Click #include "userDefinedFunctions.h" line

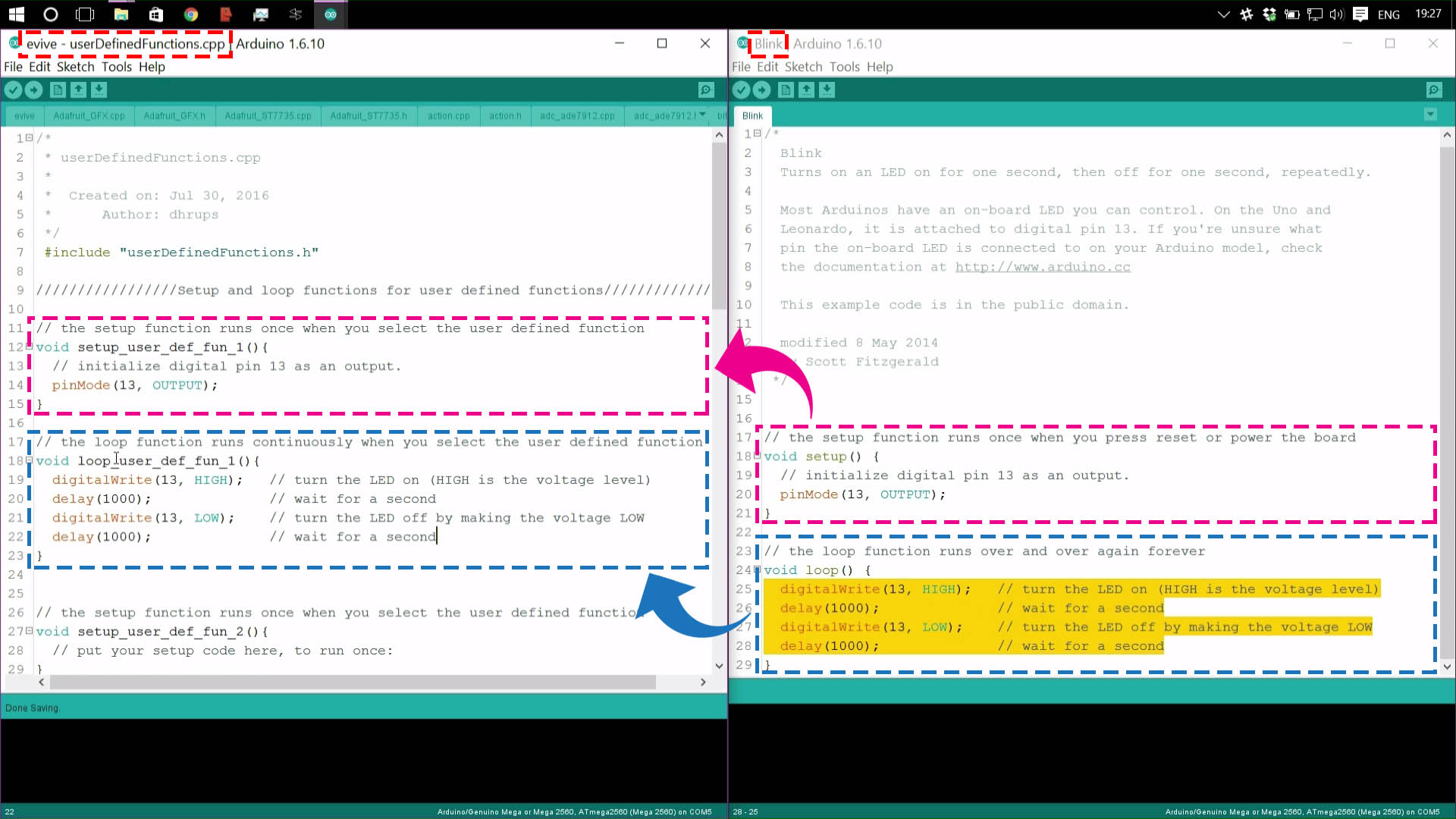(x=181, y=252)
